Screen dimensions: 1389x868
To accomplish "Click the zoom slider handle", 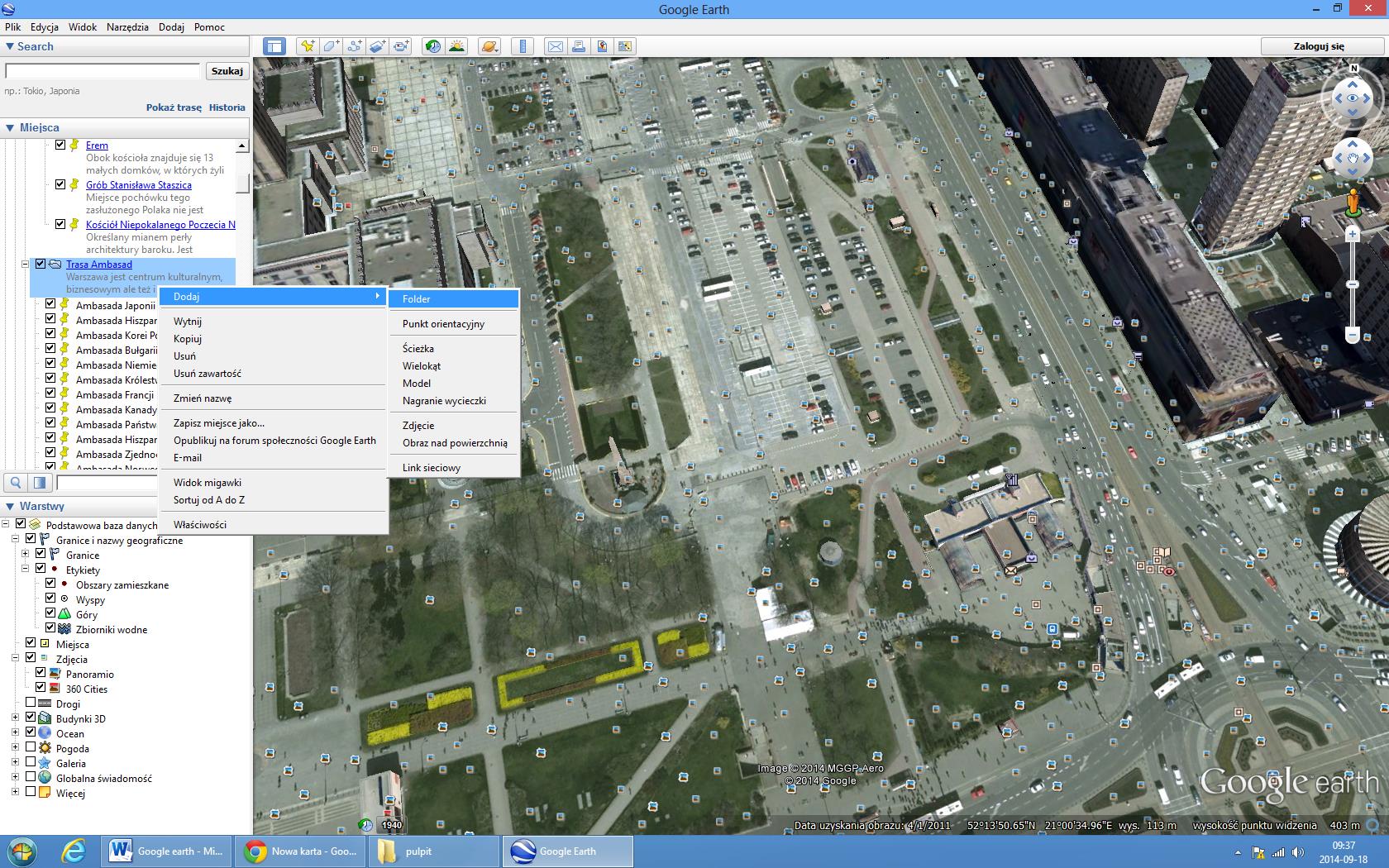I will (x=1353, y=284).
